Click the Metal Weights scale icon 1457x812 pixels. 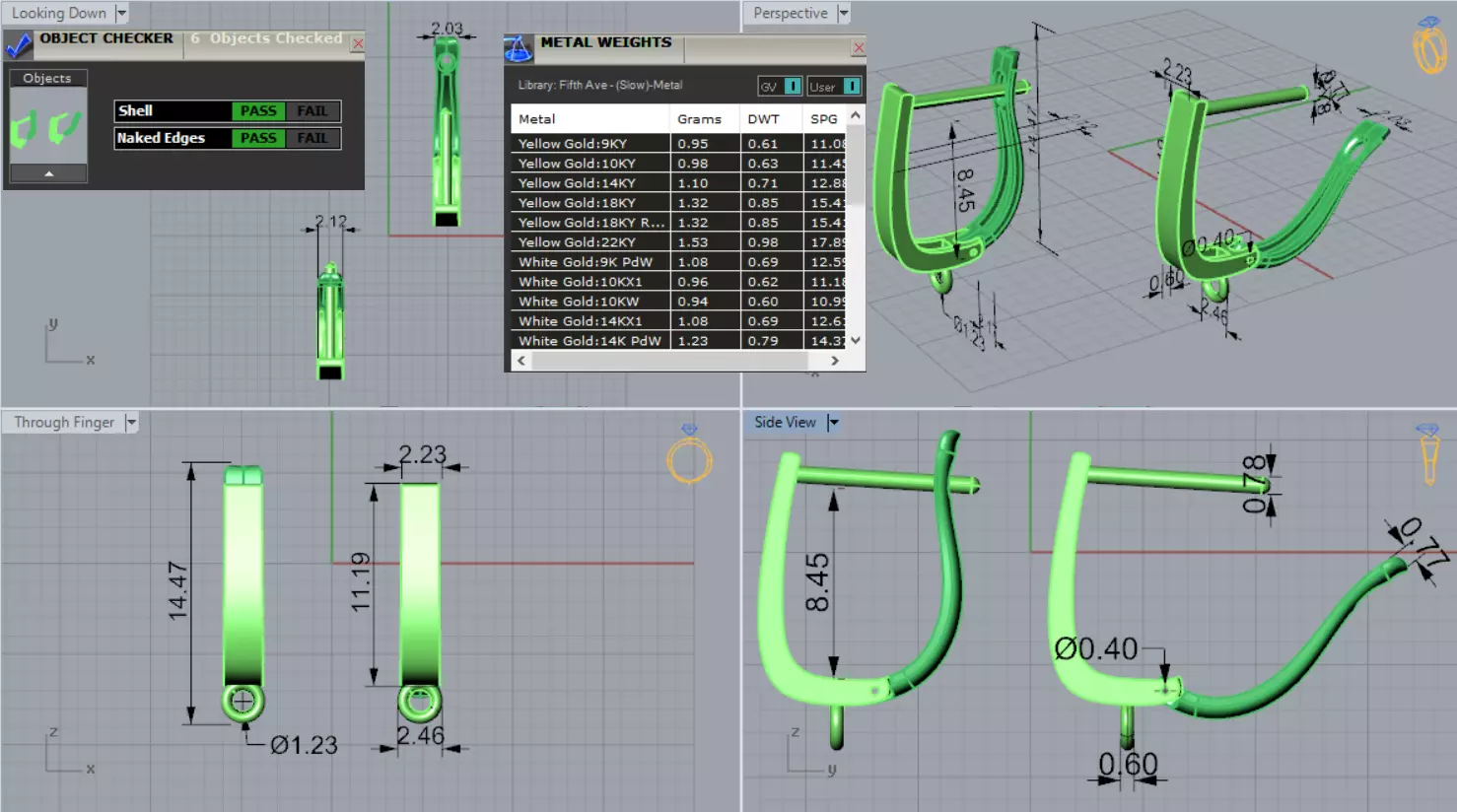coord(519,48)
